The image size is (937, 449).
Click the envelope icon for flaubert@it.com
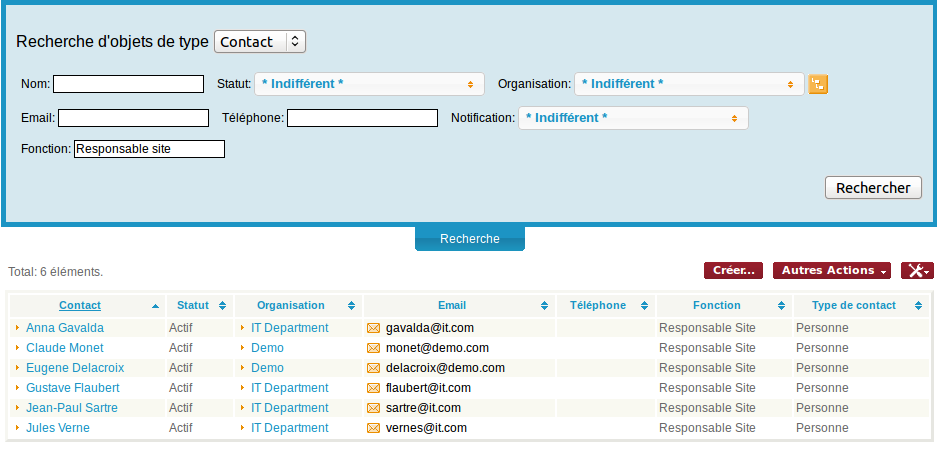374,388
